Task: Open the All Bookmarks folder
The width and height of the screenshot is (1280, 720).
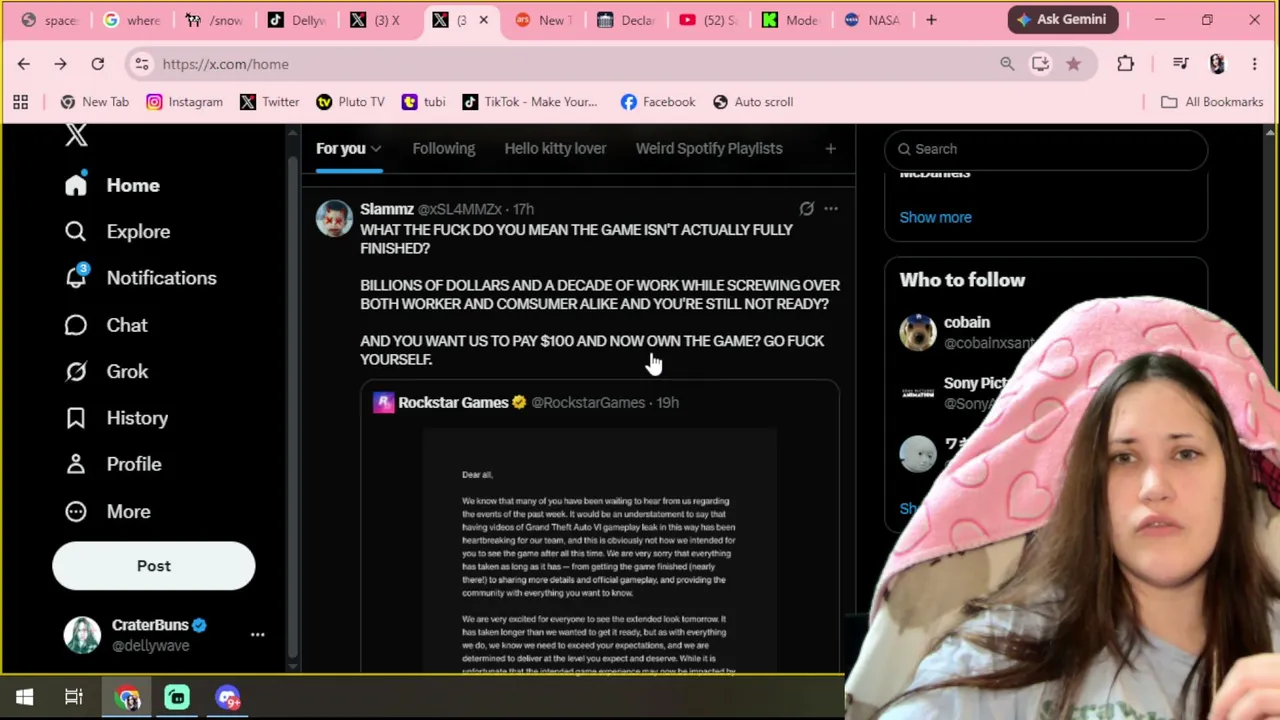Action: [x=1211, y=102]
